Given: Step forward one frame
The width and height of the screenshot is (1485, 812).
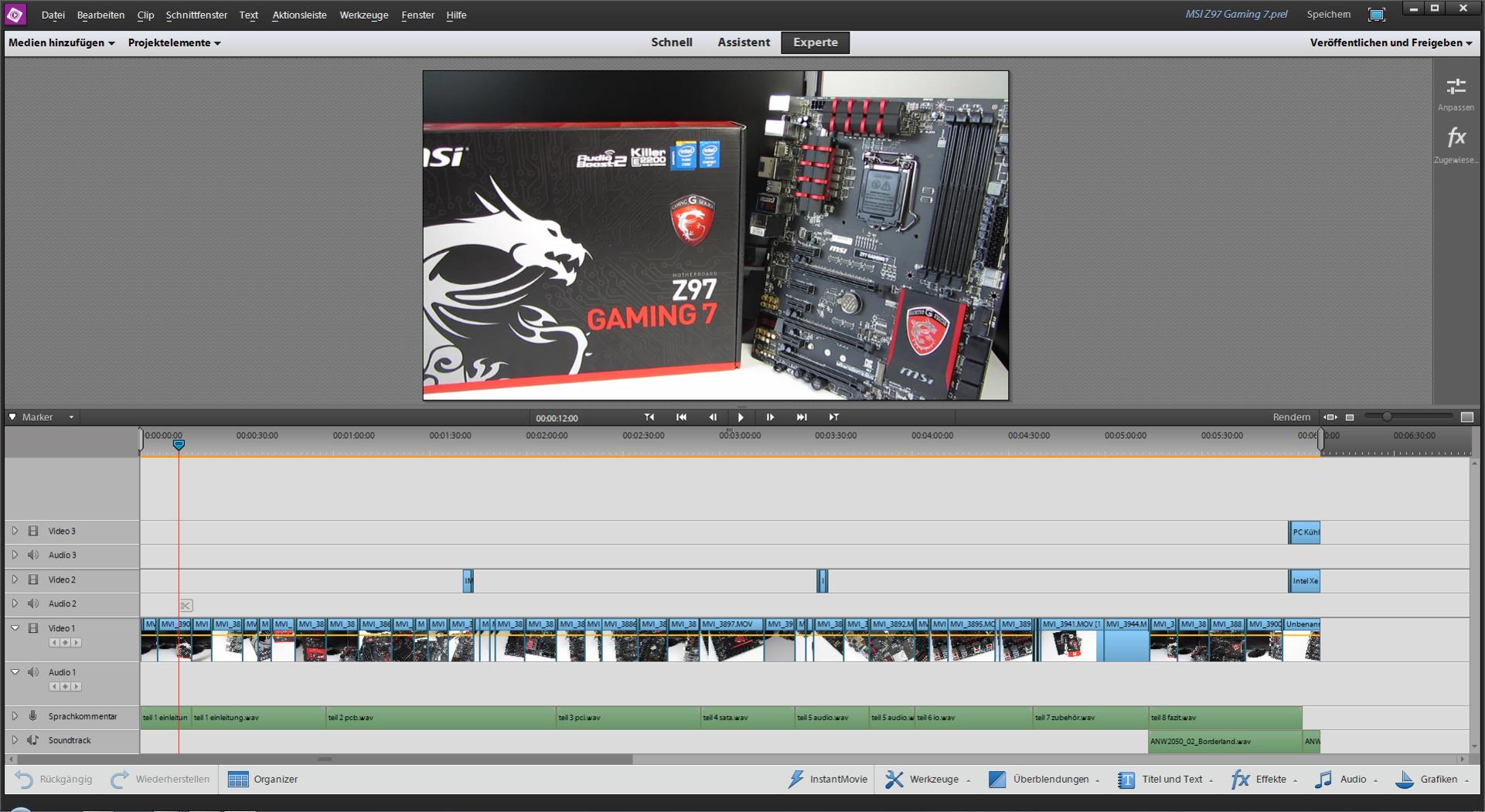Looking at the screenshot, I should [x=770, y=417].
